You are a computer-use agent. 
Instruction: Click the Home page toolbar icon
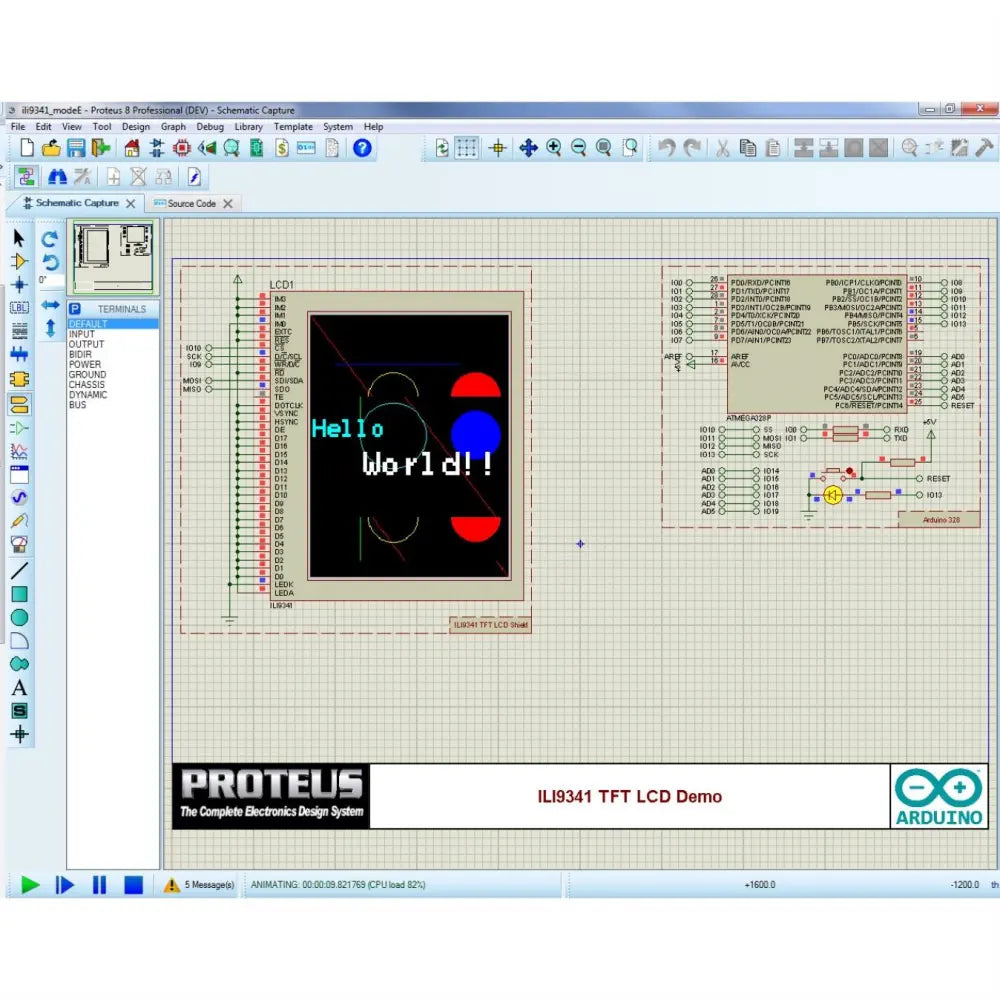click(132, 148)
